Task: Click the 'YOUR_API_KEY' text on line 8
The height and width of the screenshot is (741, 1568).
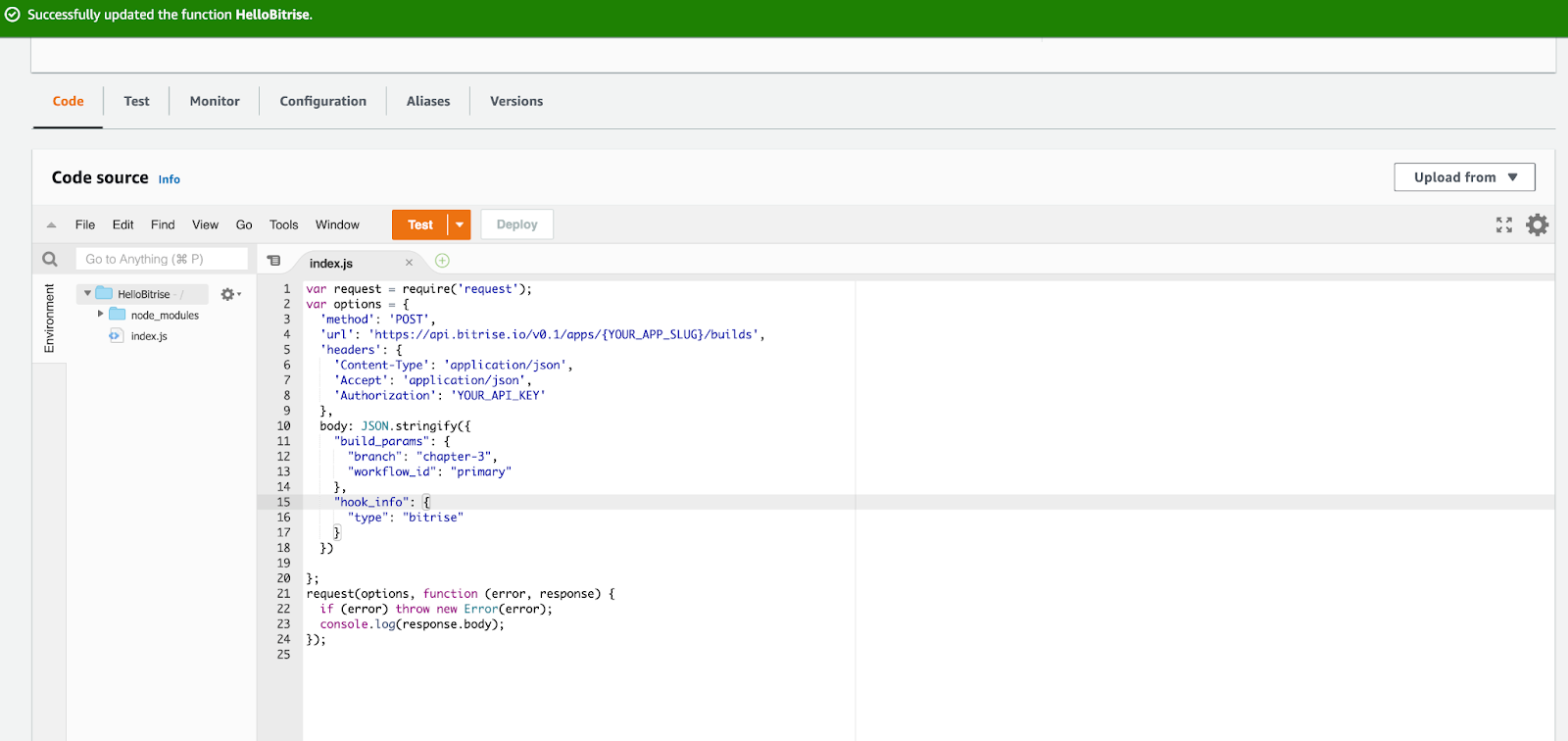Action: point(498,395)
